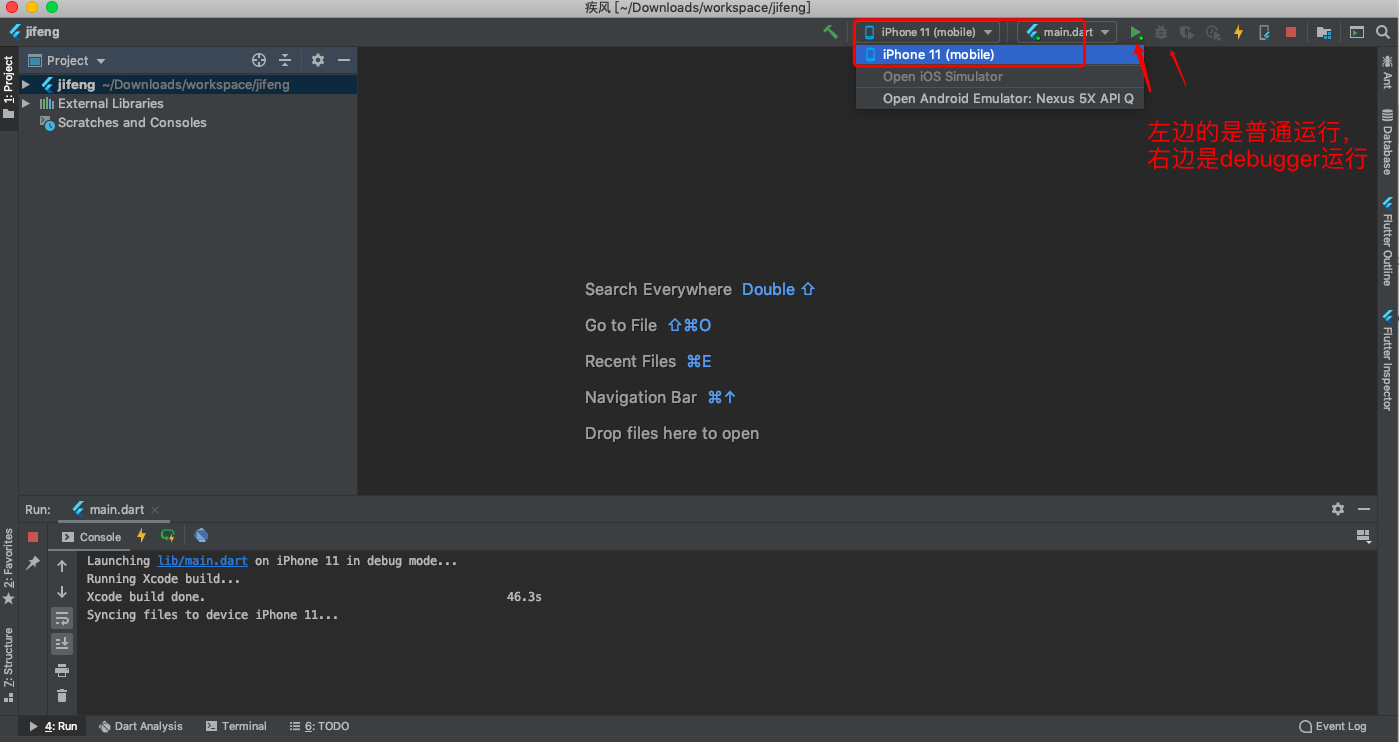Open the Dart Analysis tool tab
Screen dimensions: 1399x742
click(141, 726)
